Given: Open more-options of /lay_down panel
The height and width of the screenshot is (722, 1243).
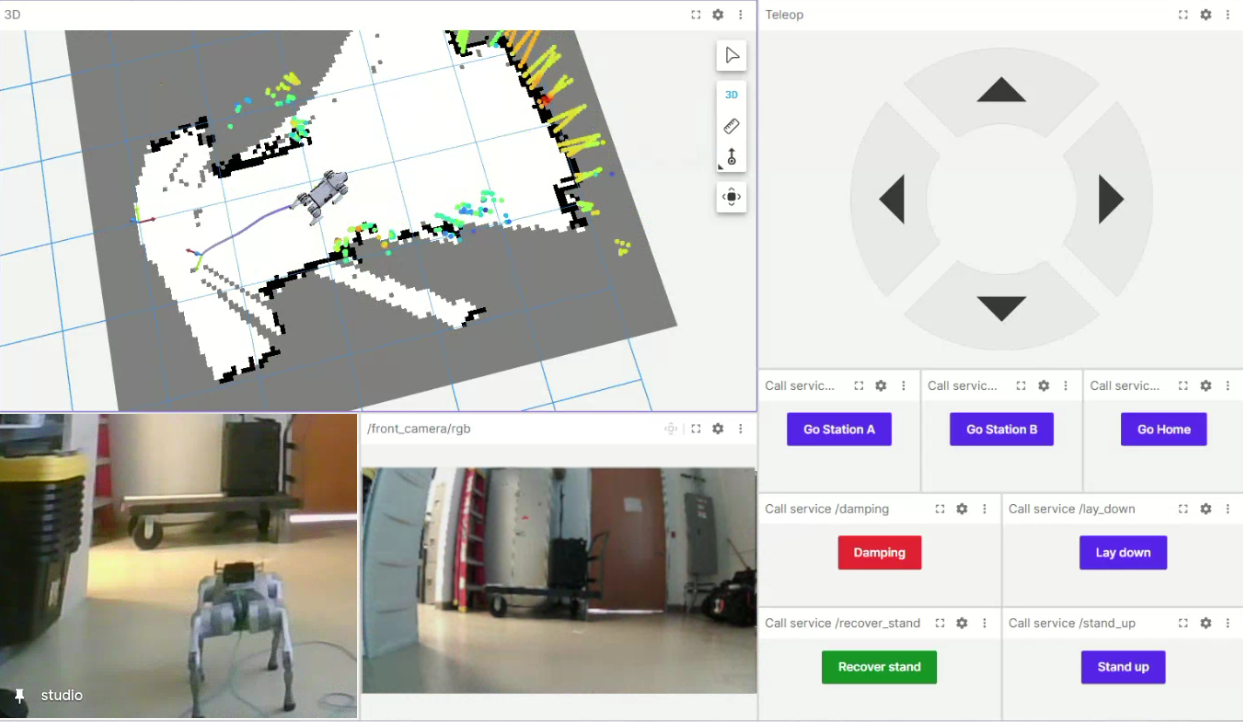Looking at the screenshot, I should 1228,509.
